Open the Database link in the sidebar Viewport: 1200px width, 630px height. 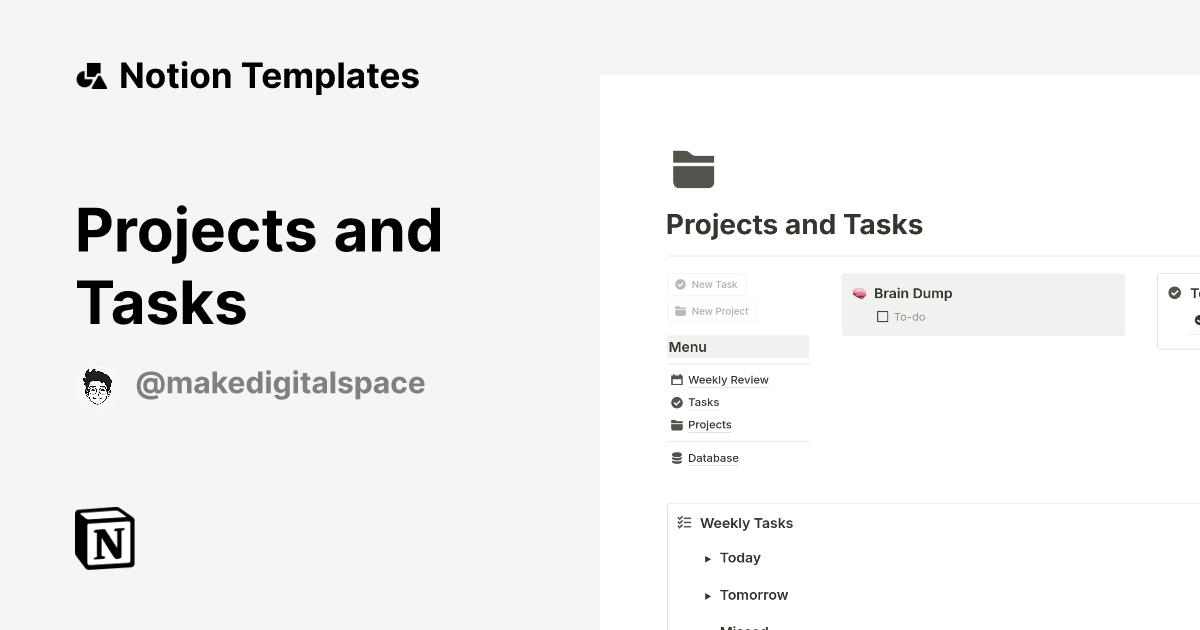(x=713, y=457)
